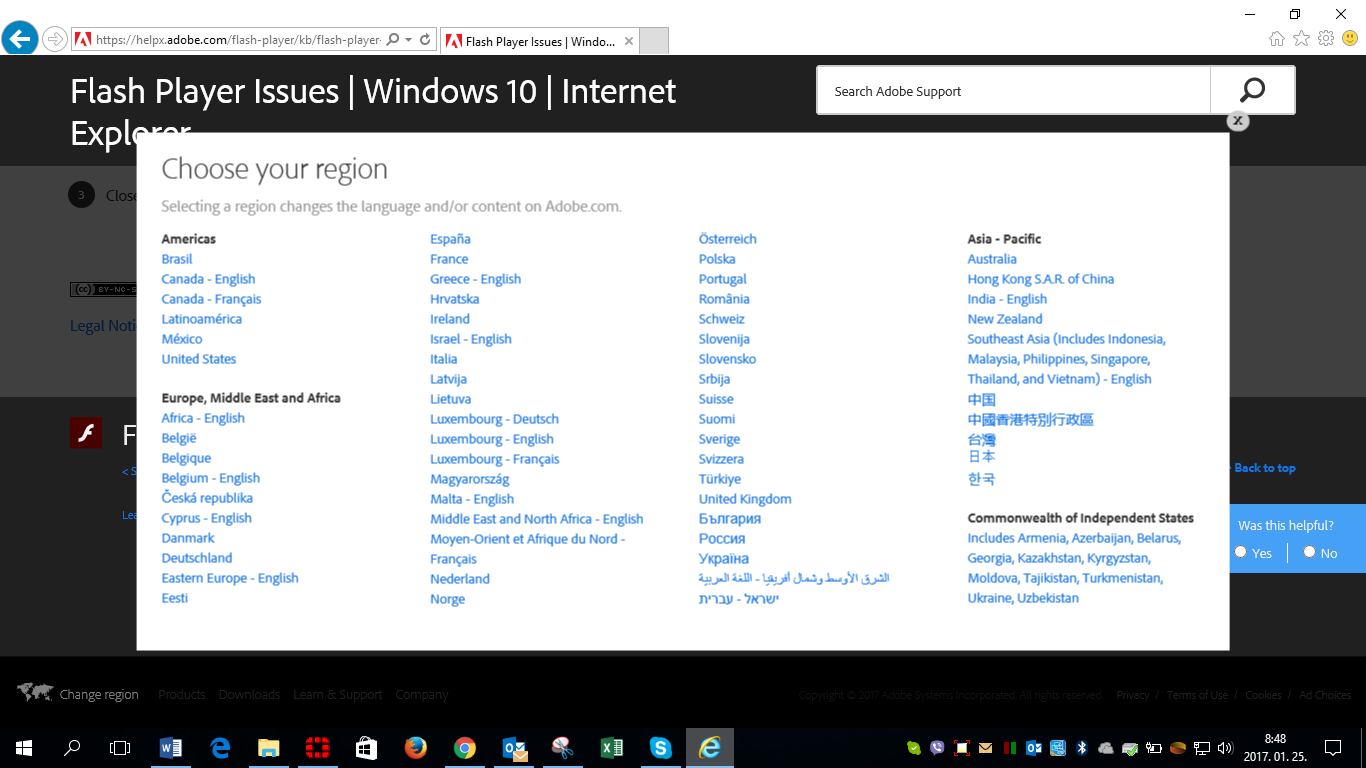Refresh the page using the address bar icon
Viewport: 1366px width, 768px height.
click(425, 40)
